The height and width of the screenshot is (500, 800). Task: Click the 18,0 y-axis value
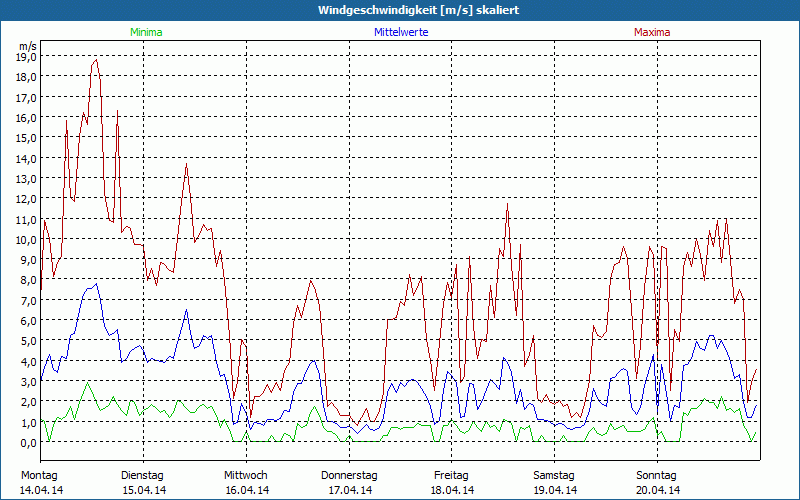click(x=26, y=77)
